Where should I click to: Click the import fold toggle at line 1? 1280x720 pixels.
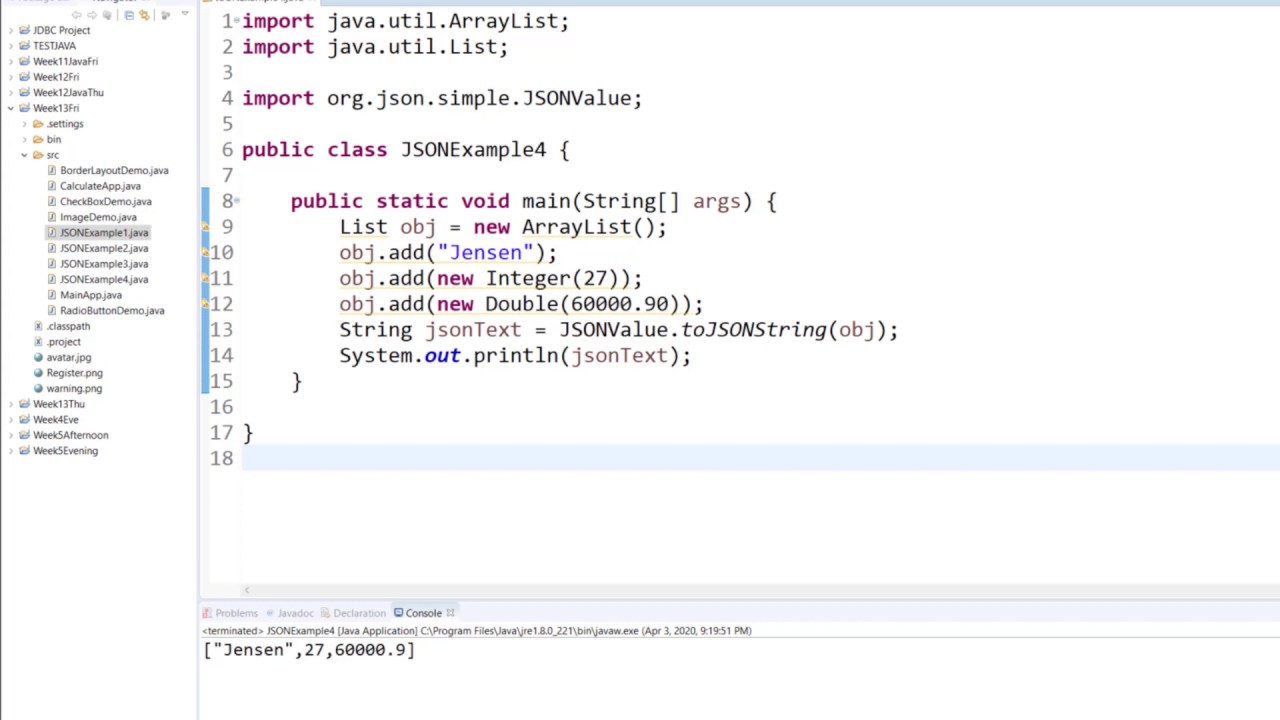[236, 21]
